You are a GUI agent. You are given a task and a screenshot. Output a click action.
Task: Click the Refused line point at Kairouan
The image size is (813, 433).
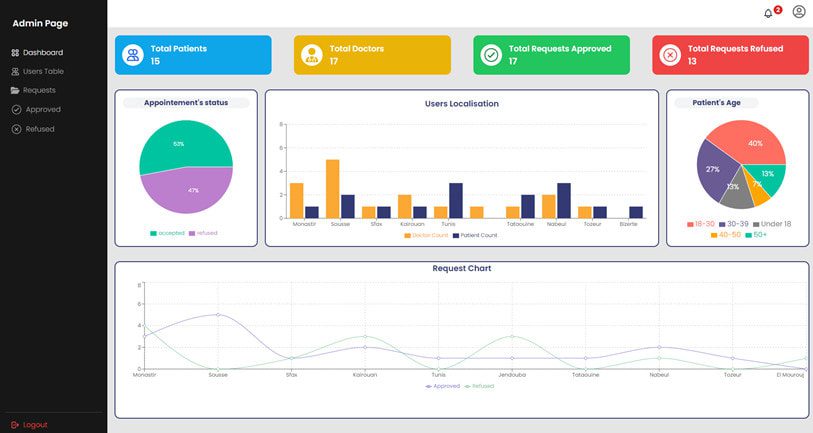pyautogui.click(x=365, y=337)
